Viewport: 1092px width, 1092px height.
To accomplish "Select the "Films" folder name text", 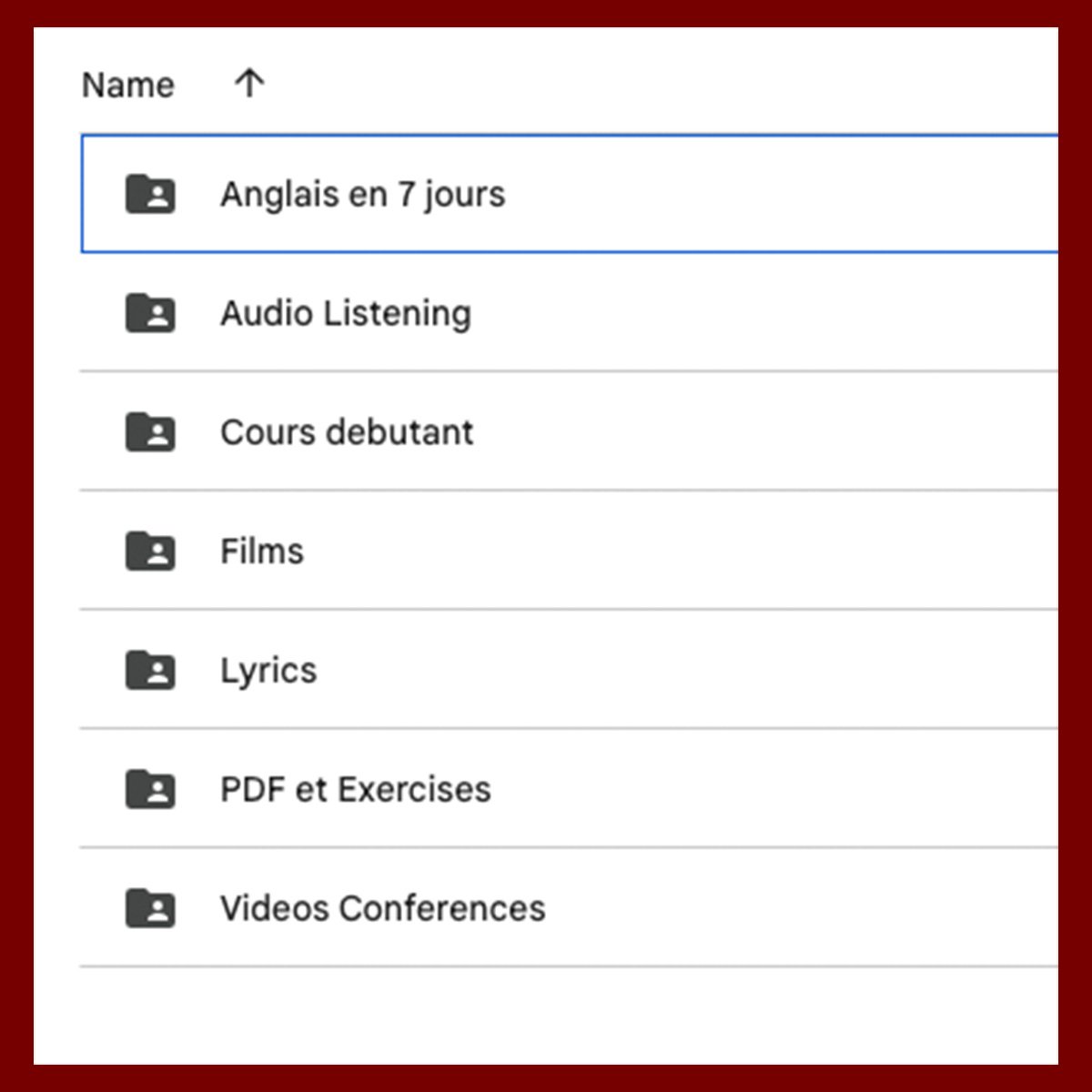I will (x=262, y=551).
